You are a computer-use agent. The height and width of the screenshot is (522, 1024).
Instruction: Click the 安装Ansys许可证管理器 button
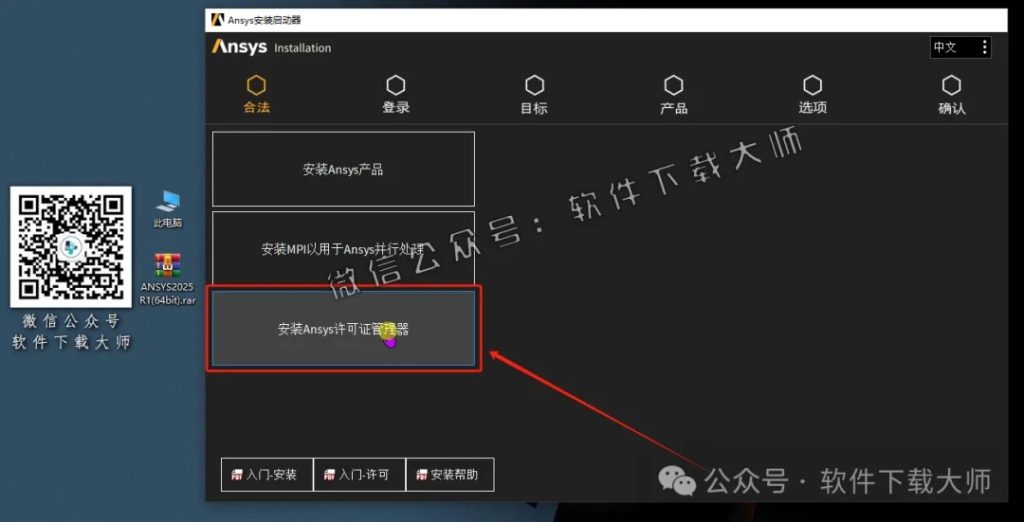point(344,328)
